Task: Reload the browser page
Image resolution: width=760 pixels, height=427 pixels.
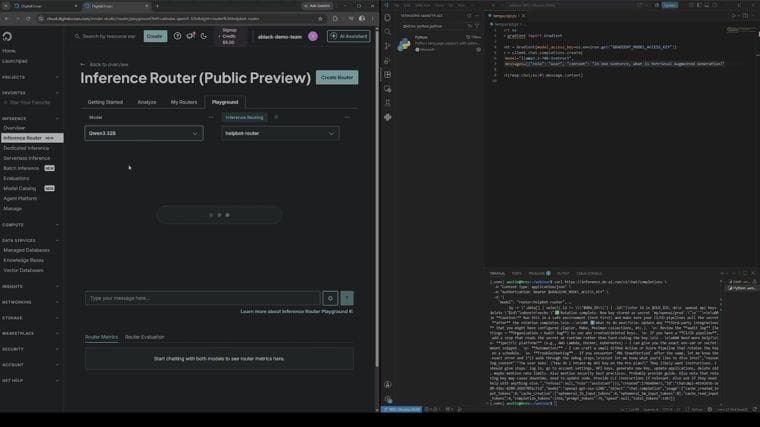Action: [x=28, y=19]
